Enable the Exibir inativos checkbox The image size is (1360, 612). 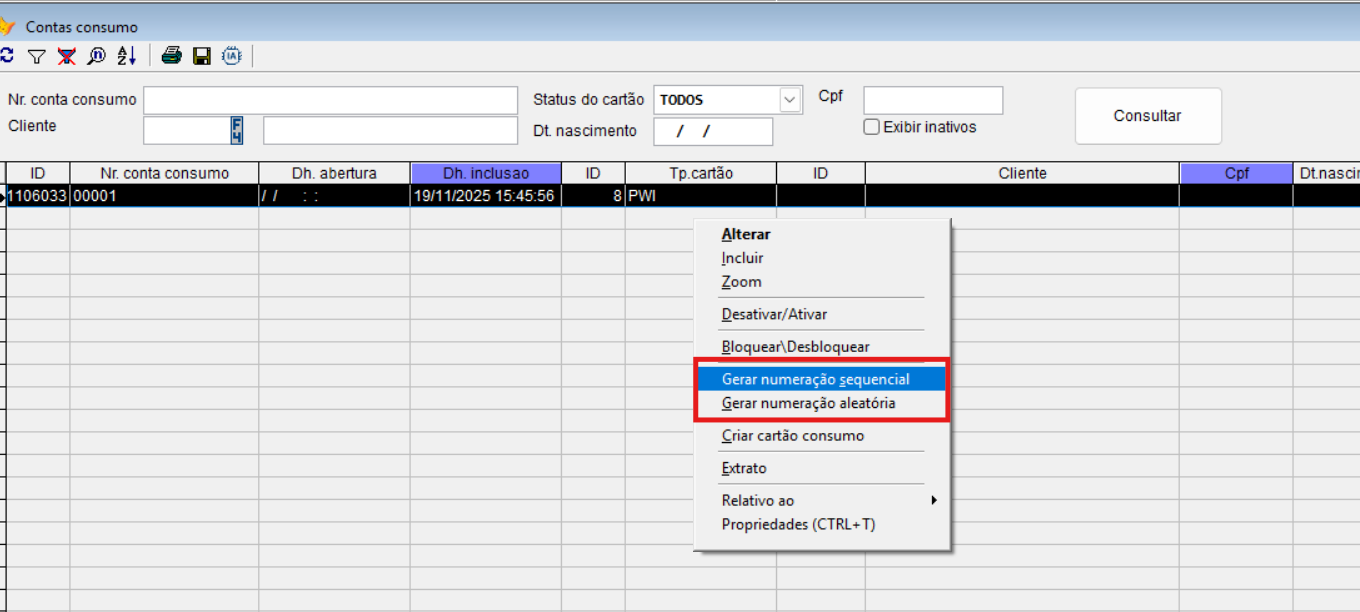point(872,127)
